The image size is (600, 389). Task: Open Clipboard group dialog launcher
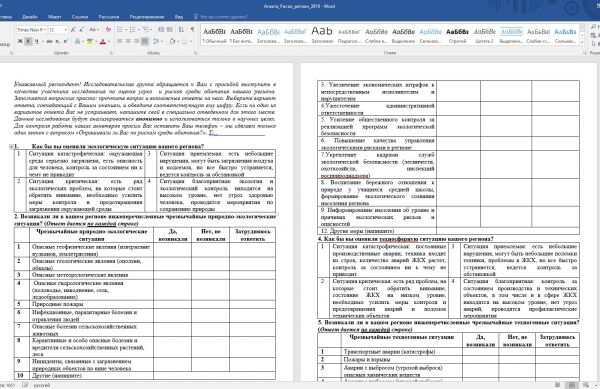point(11,53)
